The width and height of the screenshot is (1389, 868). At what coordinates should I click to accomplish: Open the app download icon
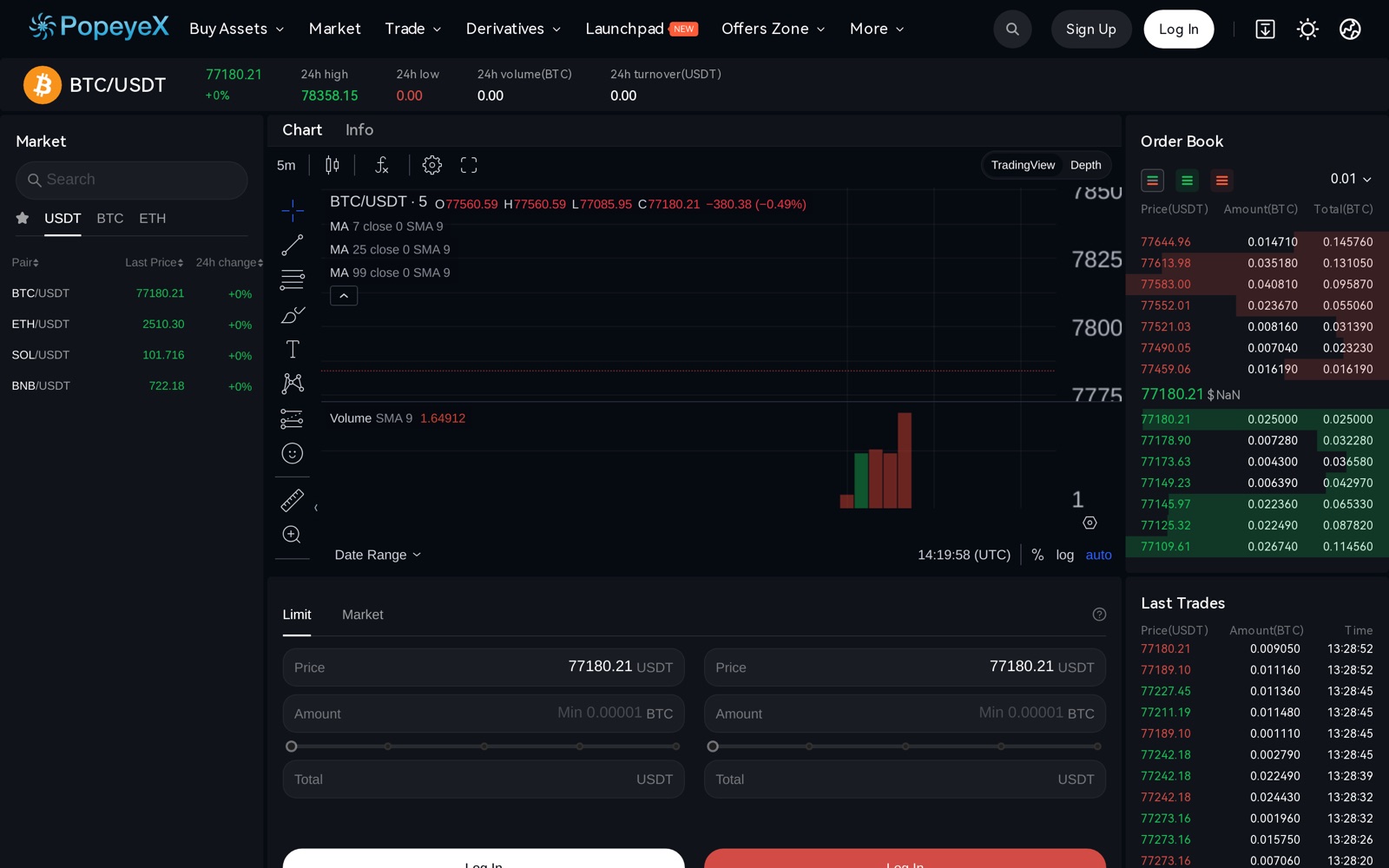coord(1265,29)
